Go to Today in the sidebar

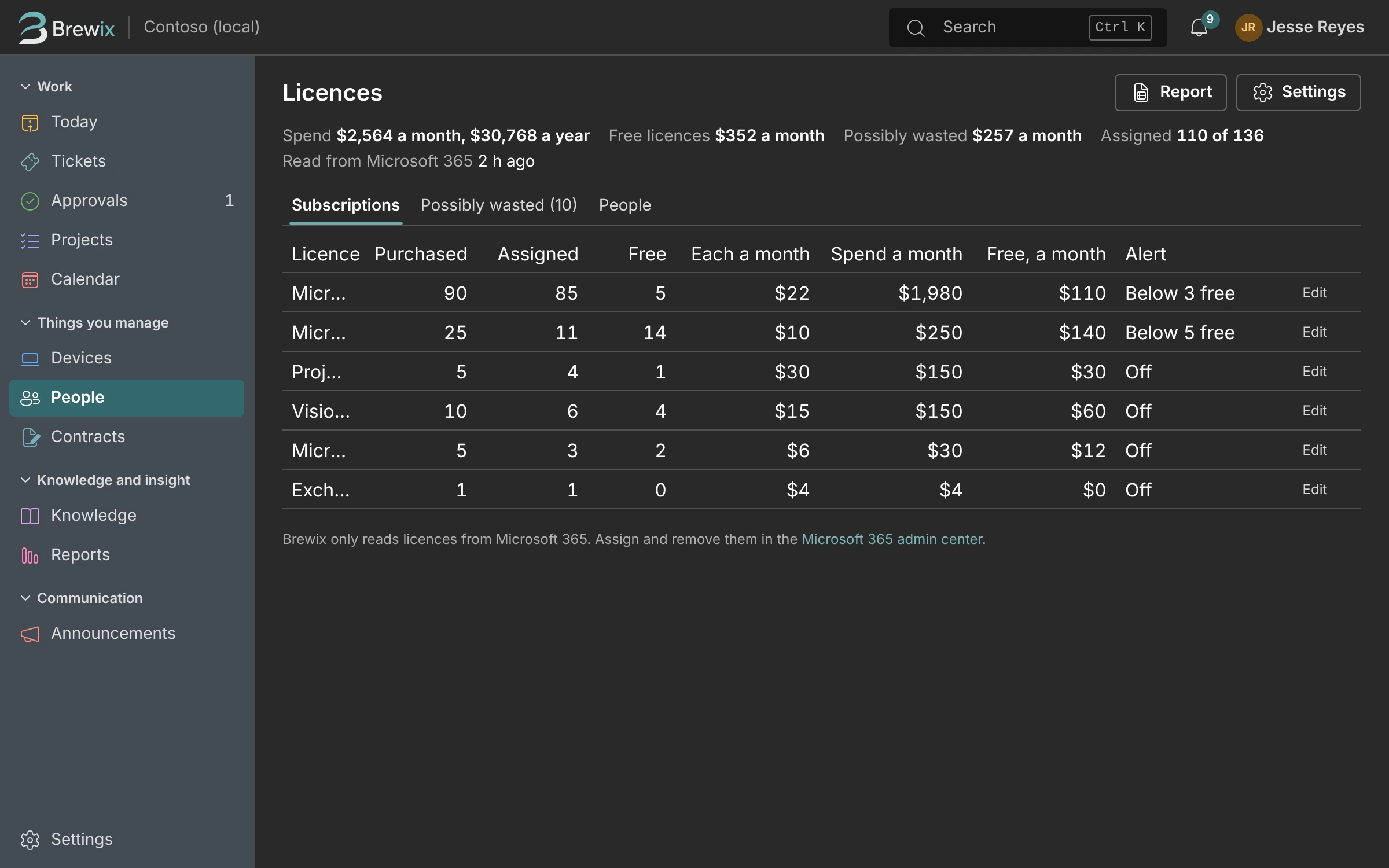click(x=127, y=122)
